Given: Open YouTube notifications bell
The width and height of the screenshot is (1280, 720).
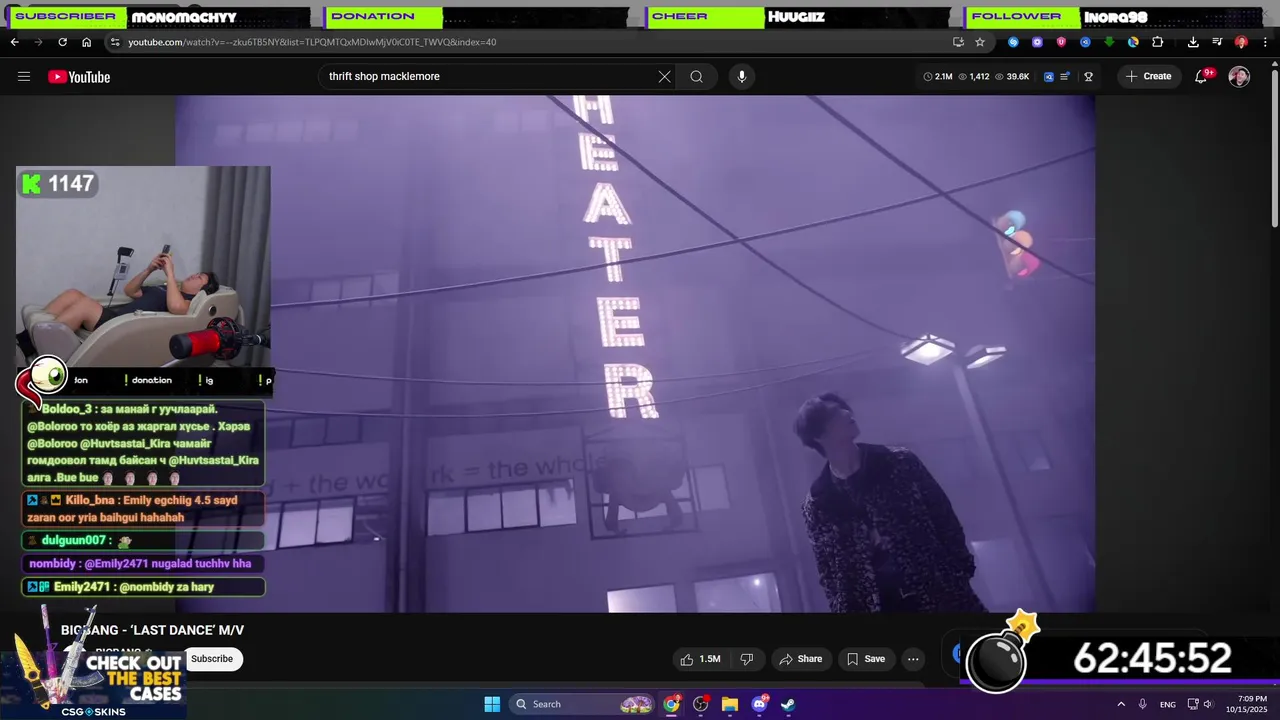Looking at the screenshot, I should coord(1201,77).
